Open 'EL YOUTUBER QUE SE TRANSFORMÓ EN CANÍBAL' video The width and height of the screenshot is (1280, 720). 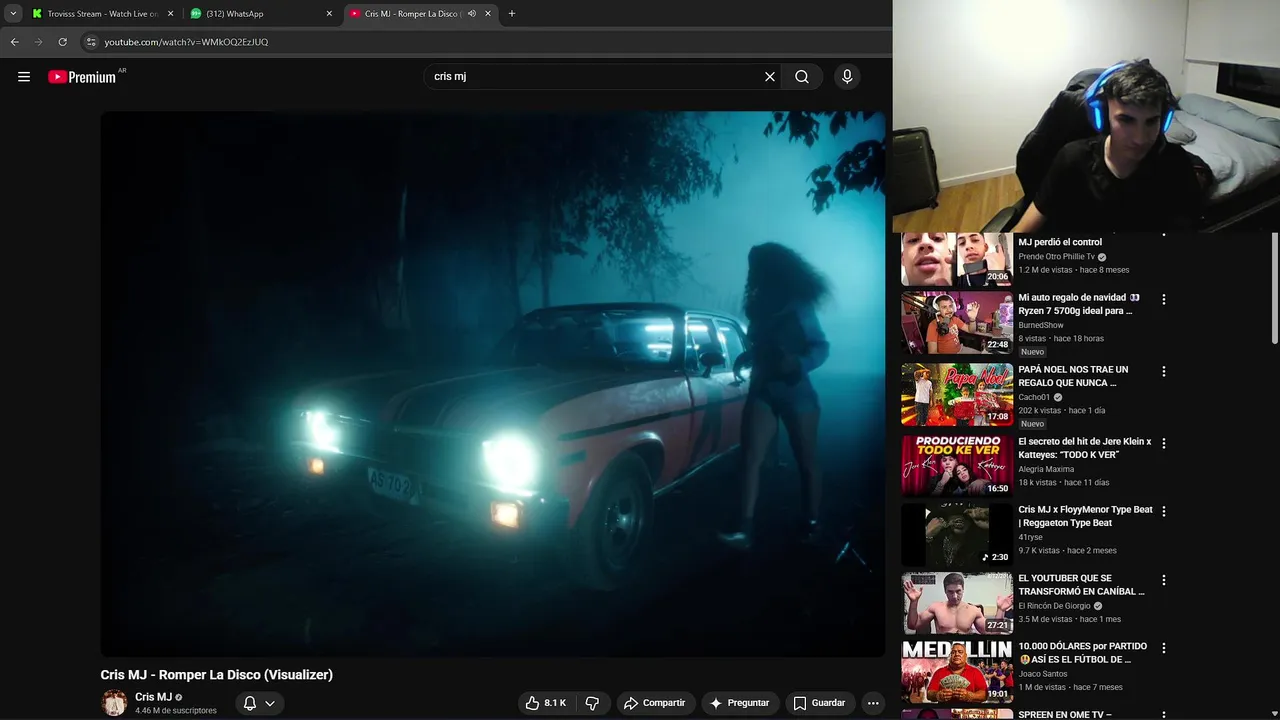click(x=1081, y=585)
